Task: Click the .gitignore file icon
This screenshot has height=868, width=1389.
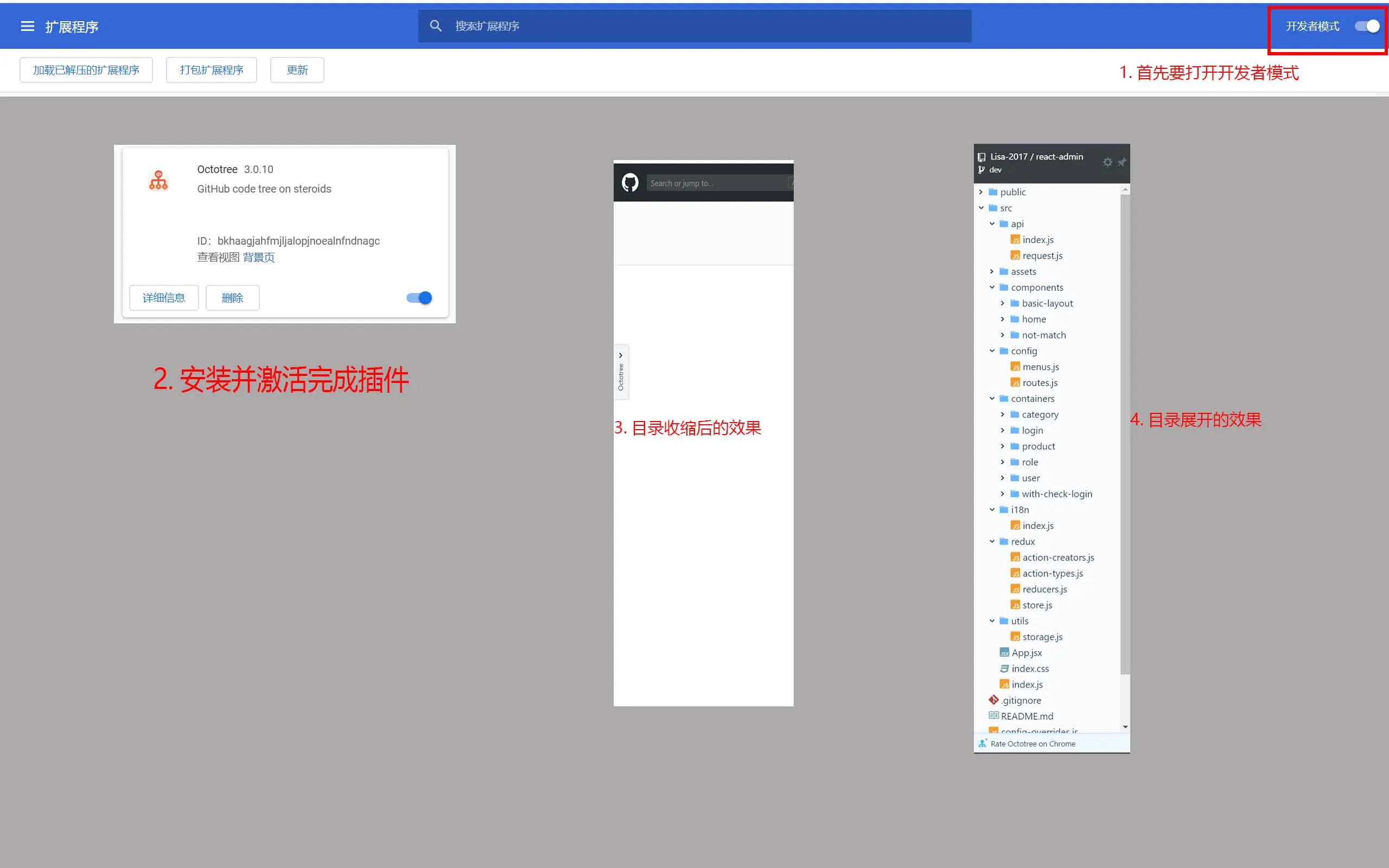Action: pos(993,700)
